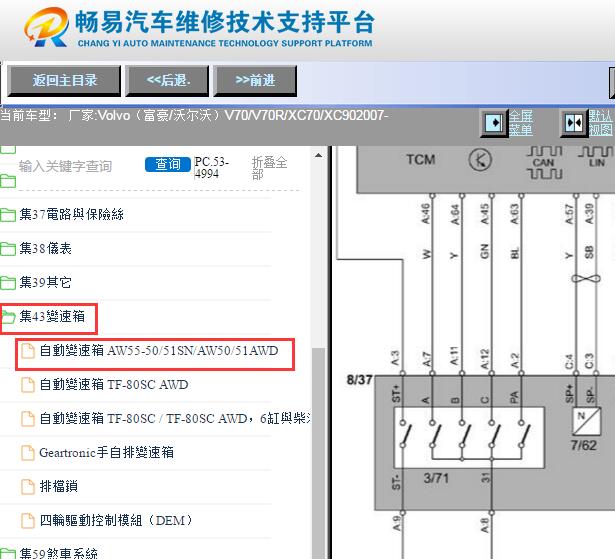This screenshot has width=615, height=559.
Task: Click sensor symbol labeled 7/62
Action: pyautogui.click(x=587, y=422)
